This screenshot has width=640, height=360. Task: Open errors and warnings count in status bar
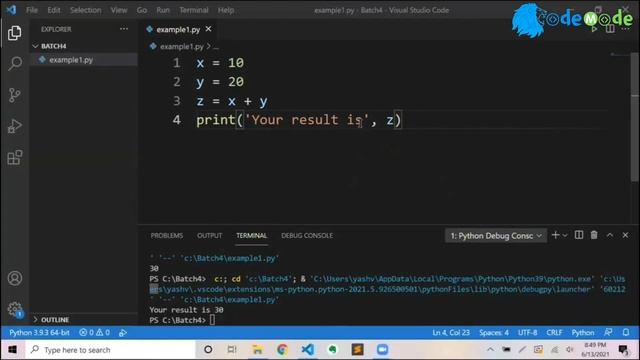94,332
